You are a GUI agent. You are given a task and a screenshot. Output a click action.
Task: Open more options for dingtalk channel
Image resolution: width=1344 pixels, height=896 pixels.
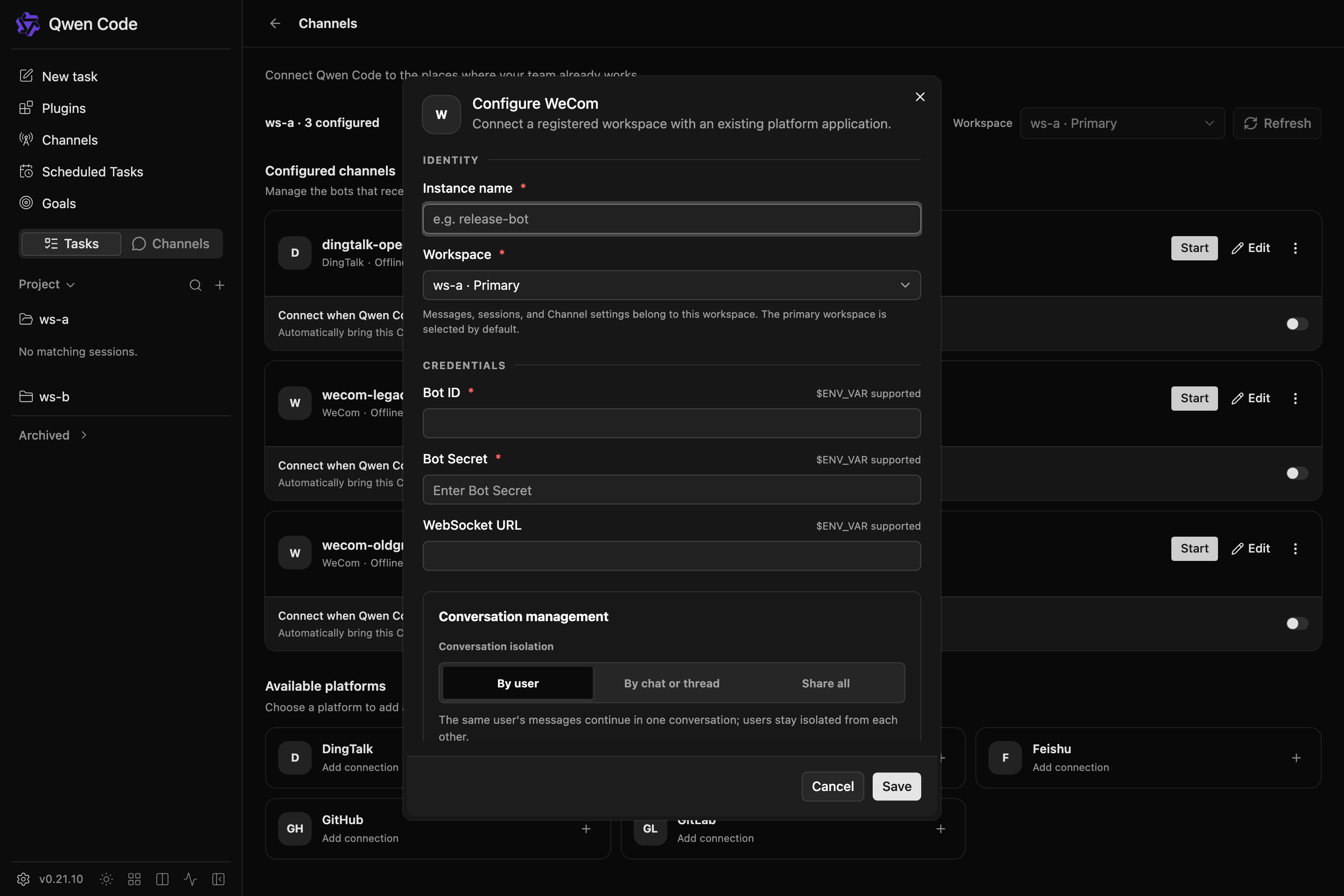click(x=1295, y=248)
